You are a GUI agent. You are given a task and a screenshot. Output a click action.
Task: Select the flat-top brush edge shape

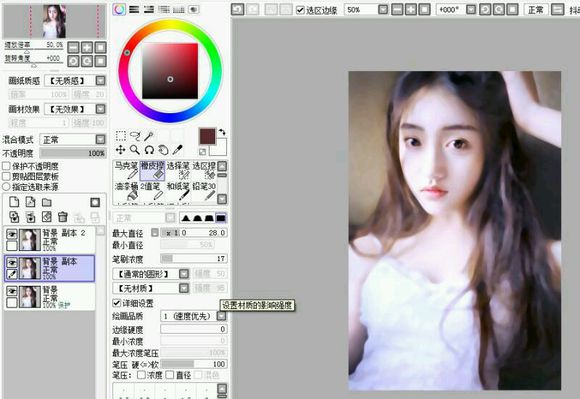pyautogui.click(x=221, y=218)
